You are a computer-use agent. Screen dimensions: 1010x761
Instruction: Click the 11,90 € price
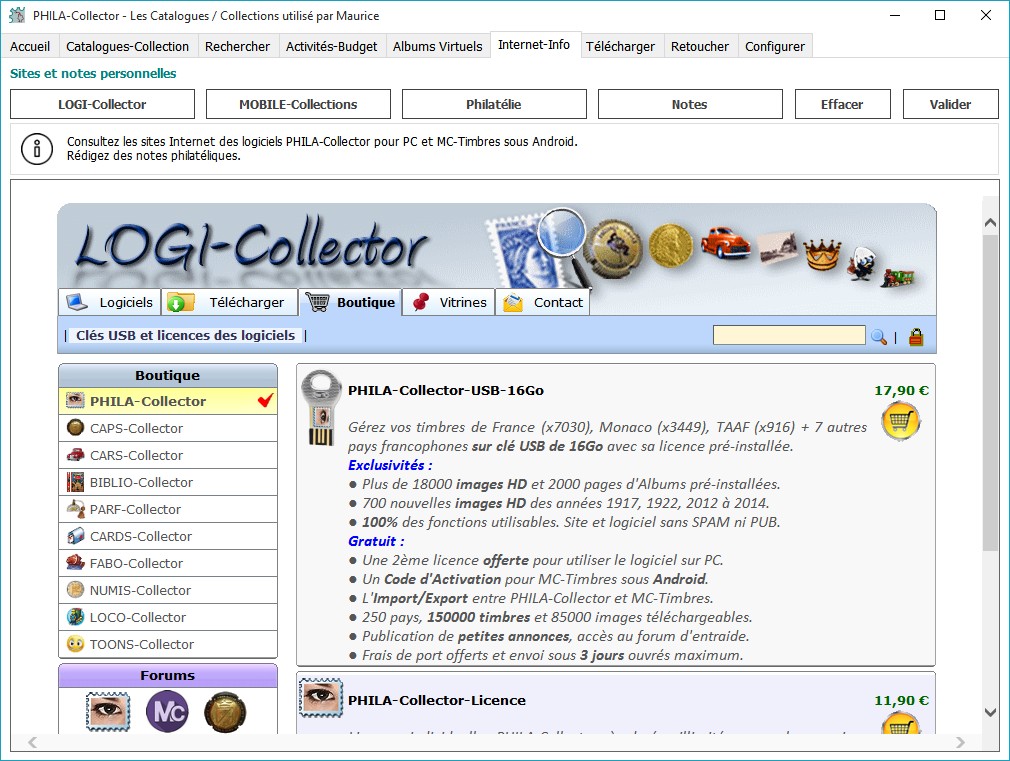pyautogui.click(x=901, y=700)
